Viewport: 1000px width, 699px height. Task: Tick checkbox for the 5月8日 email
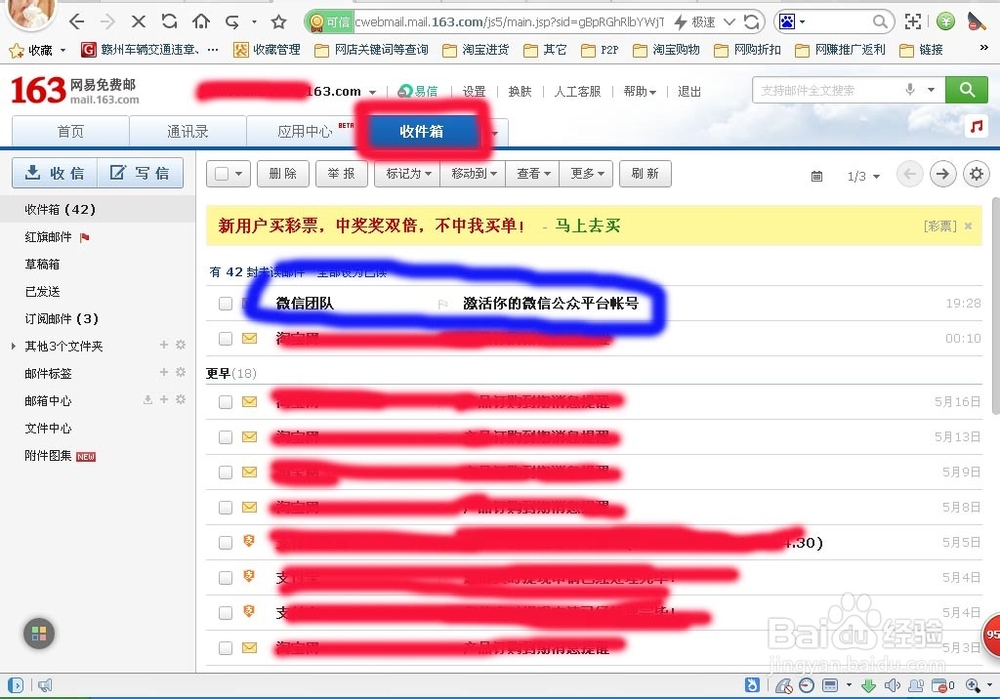[225, 507]
